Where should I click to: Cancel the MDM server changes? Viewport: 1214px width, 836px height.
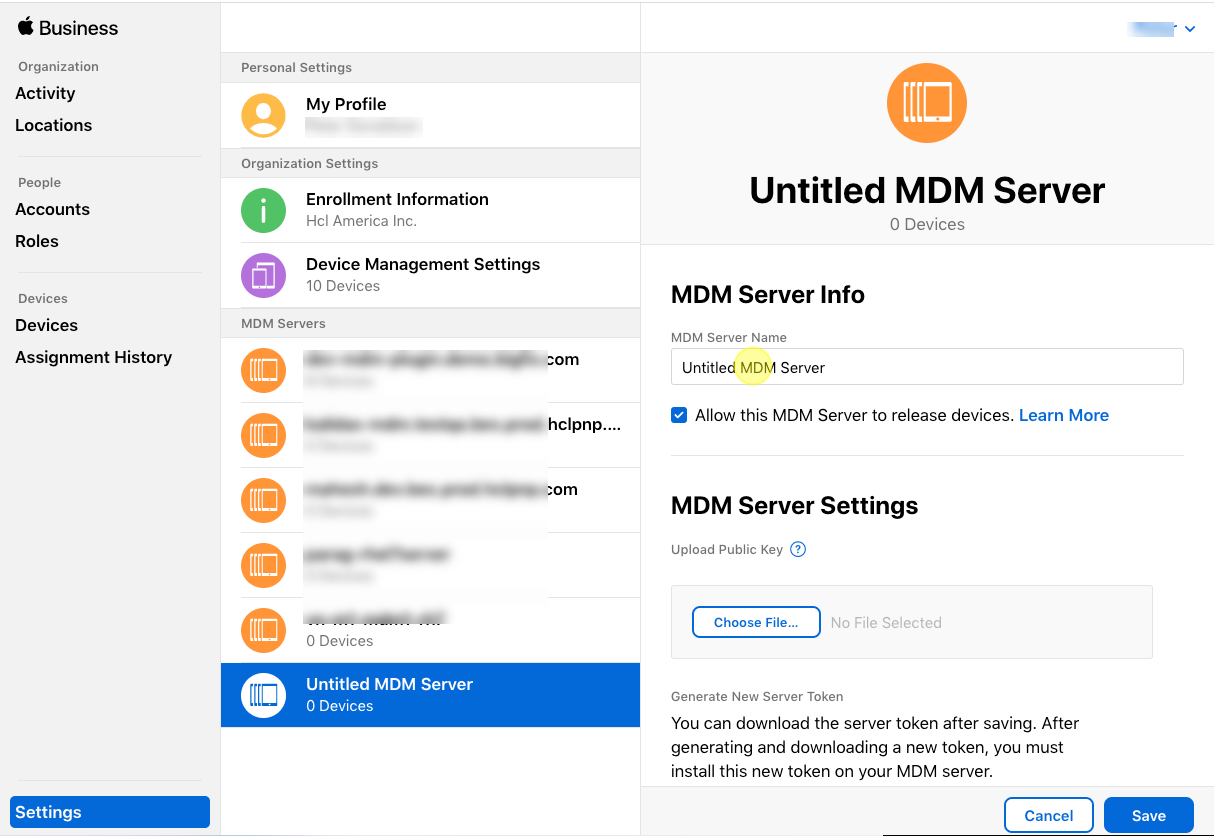pos(1048,816)
